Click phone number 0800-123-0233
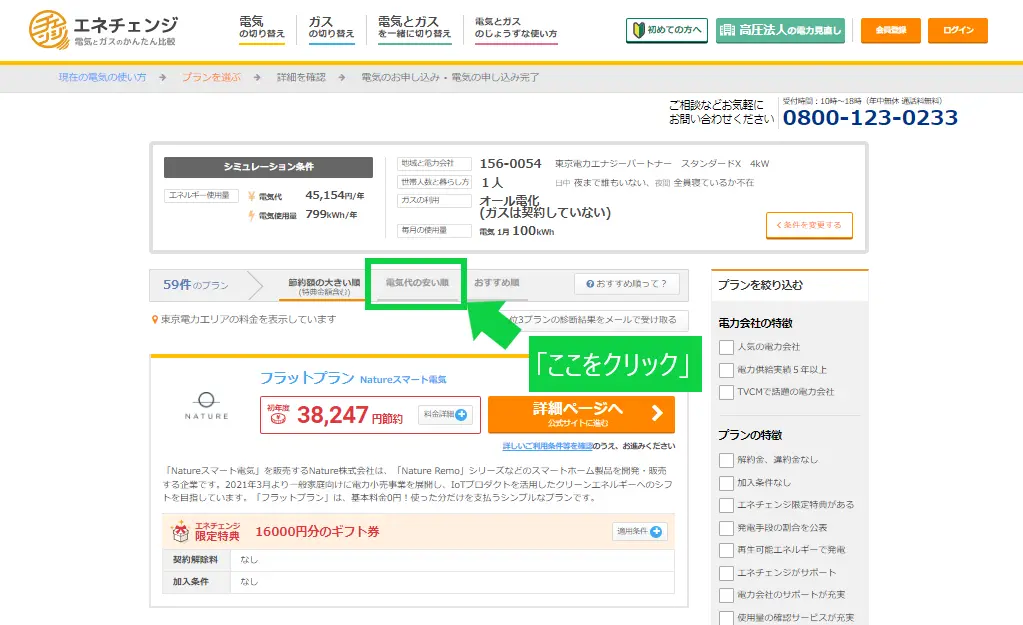Screen dimensions: 1023x625 [870, 117]
